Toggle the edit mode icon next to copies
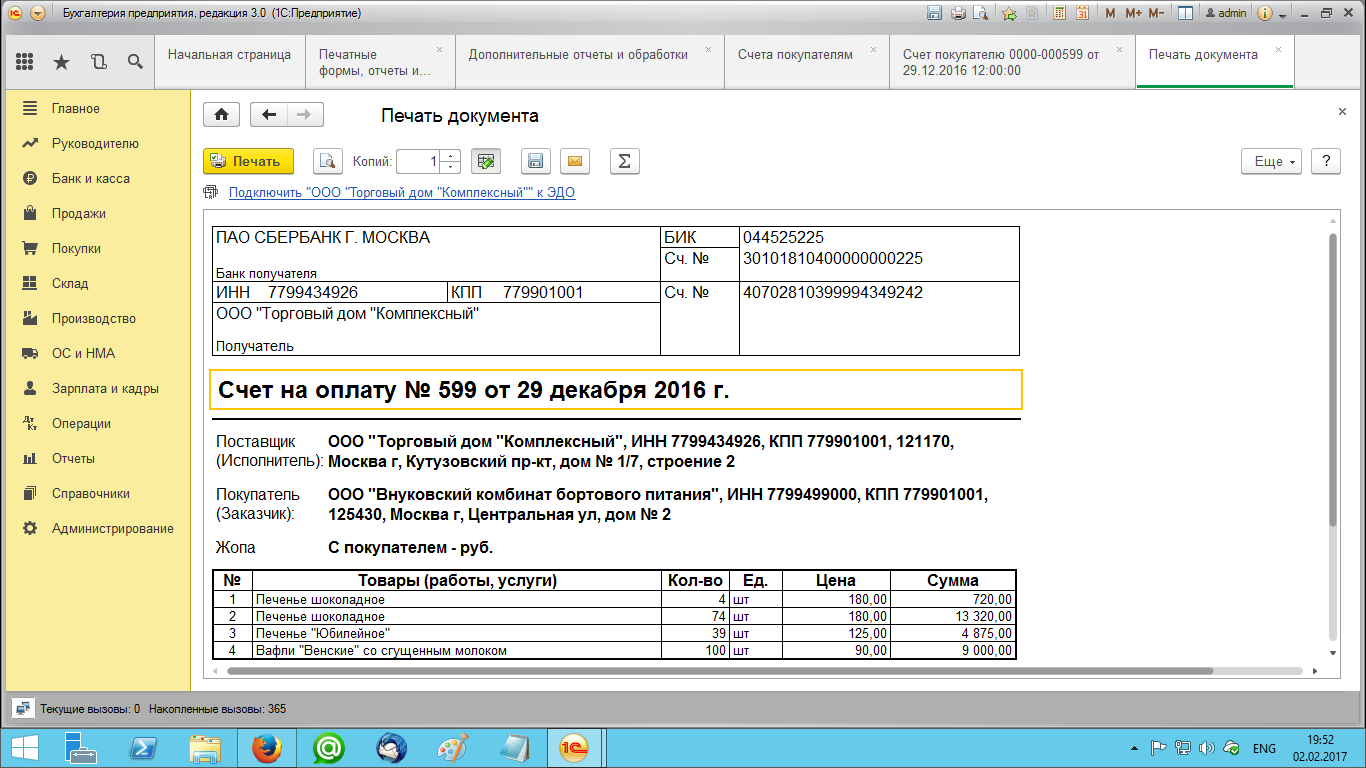This screenshot has width=1366, height=768. [486, 161]
